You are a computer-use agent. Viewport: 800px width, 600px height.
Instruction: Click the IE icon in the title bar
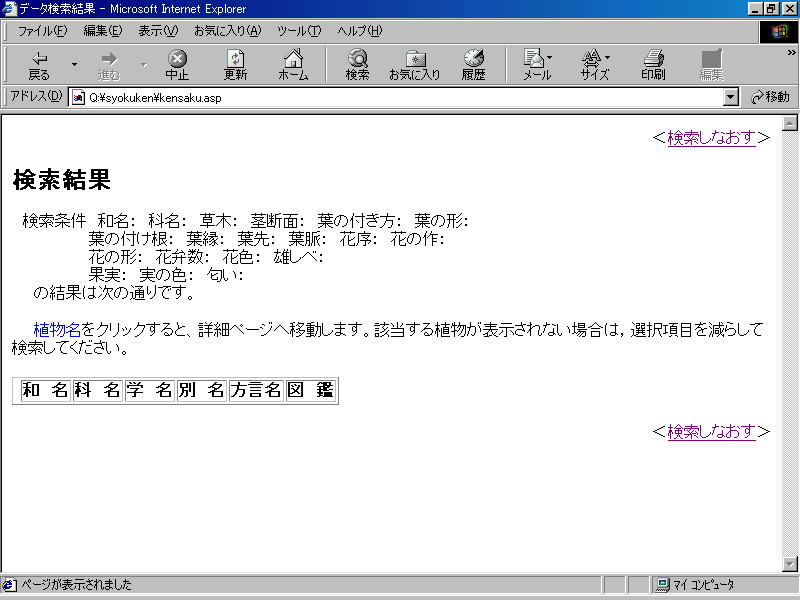coord(9,8)
